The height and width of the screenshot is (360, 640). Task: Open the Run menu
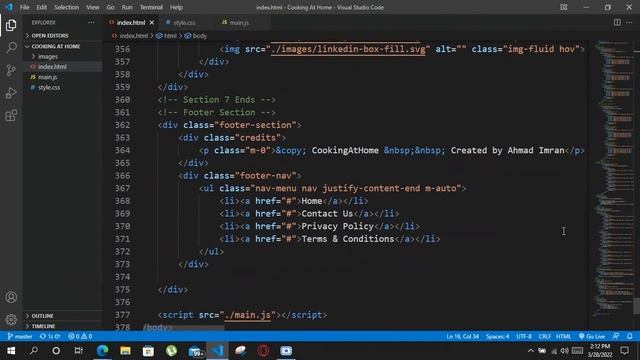click(127, 7)
